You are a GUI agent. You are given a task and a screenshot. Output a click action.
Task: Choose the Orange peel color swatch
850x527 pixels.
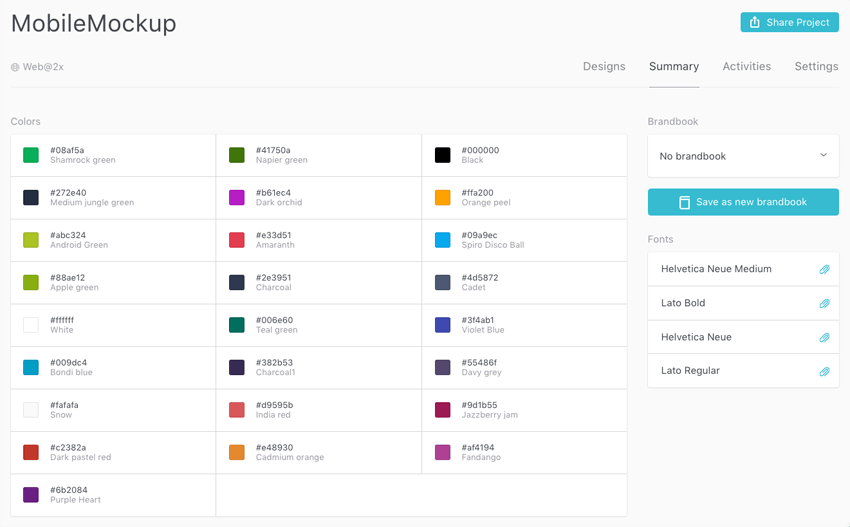[443, 198]
